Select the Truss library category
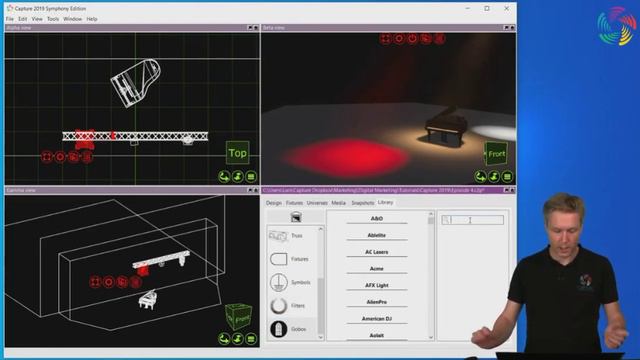Image resolution: width=640 pixels, height=360 pixels. click(x=292, y=236)
